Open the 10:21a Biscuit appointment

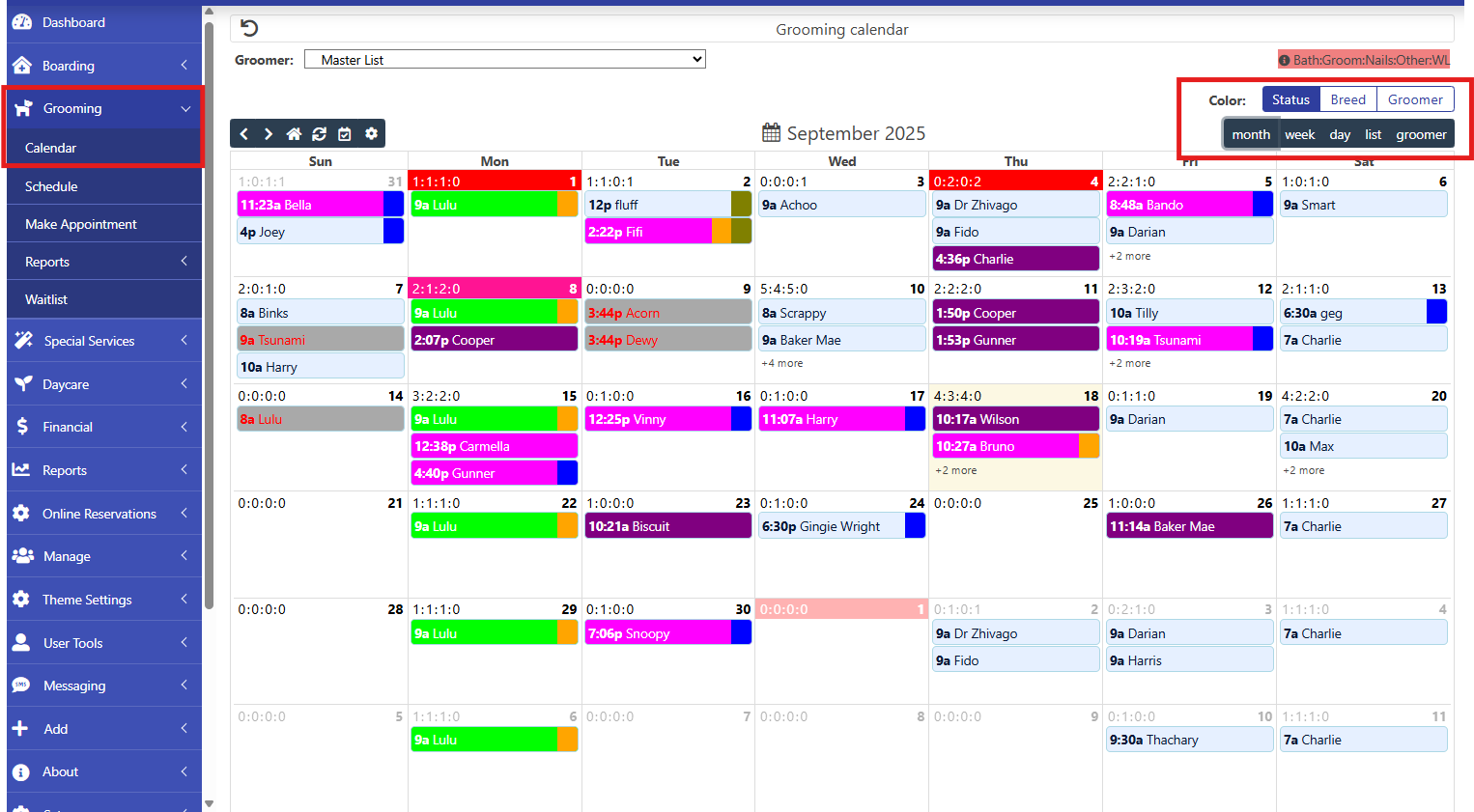(x=667, y=526)
